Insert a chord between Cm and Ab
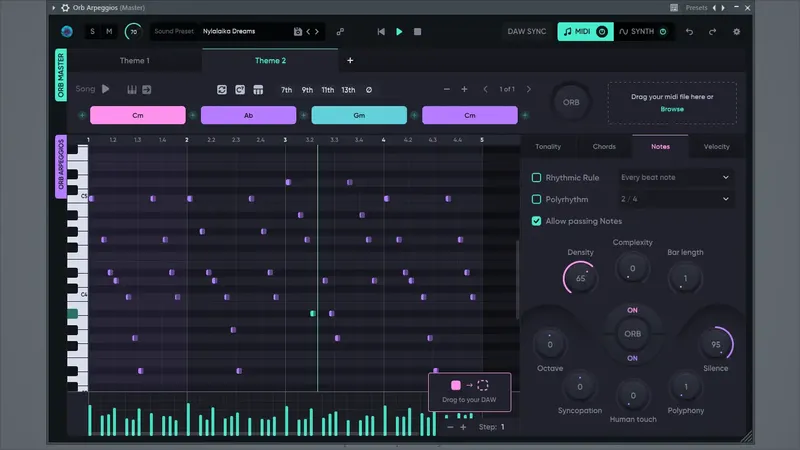 [193, 115]
